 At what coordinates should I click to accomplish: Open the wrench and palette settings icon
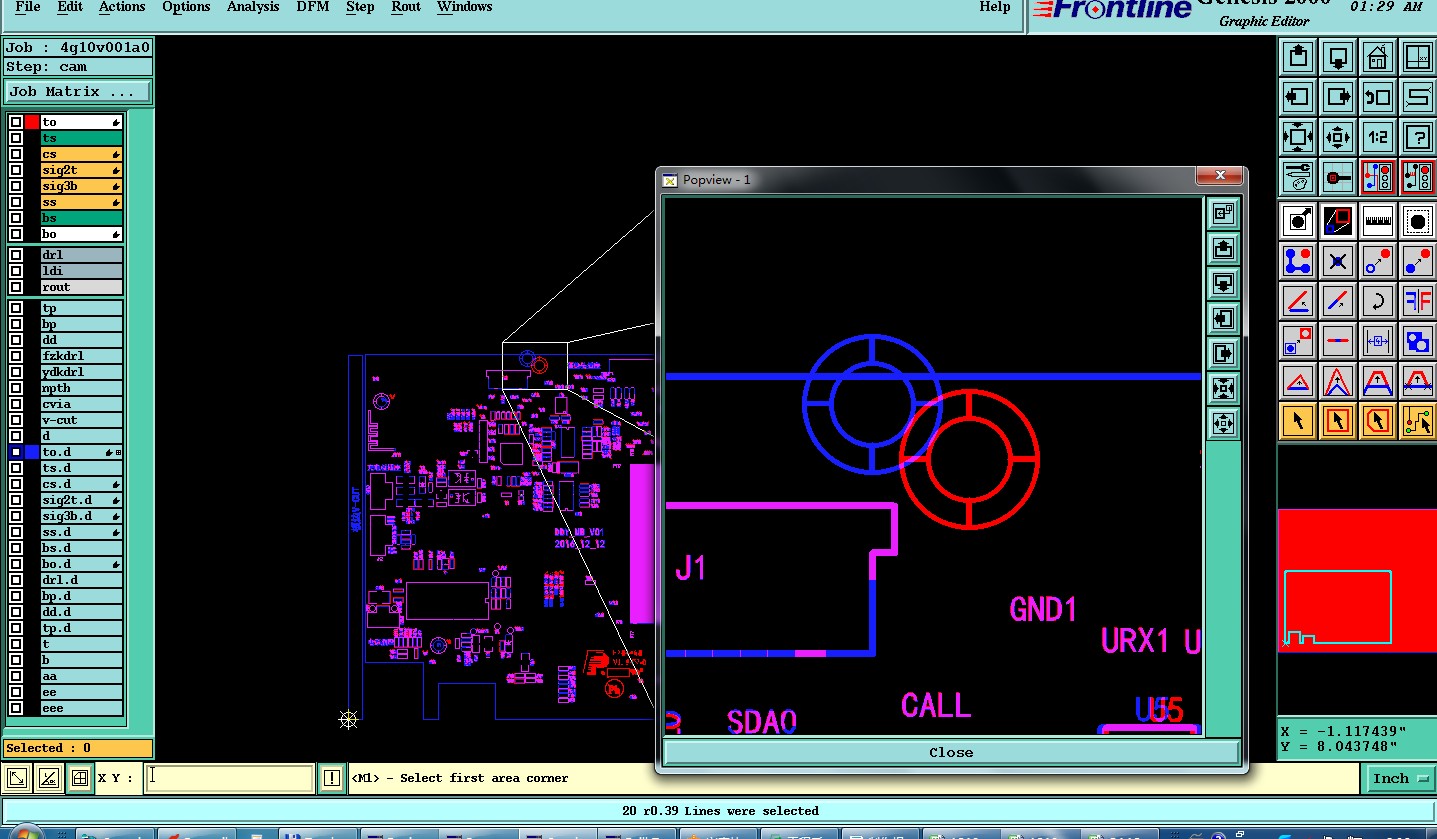point(1298,178)
